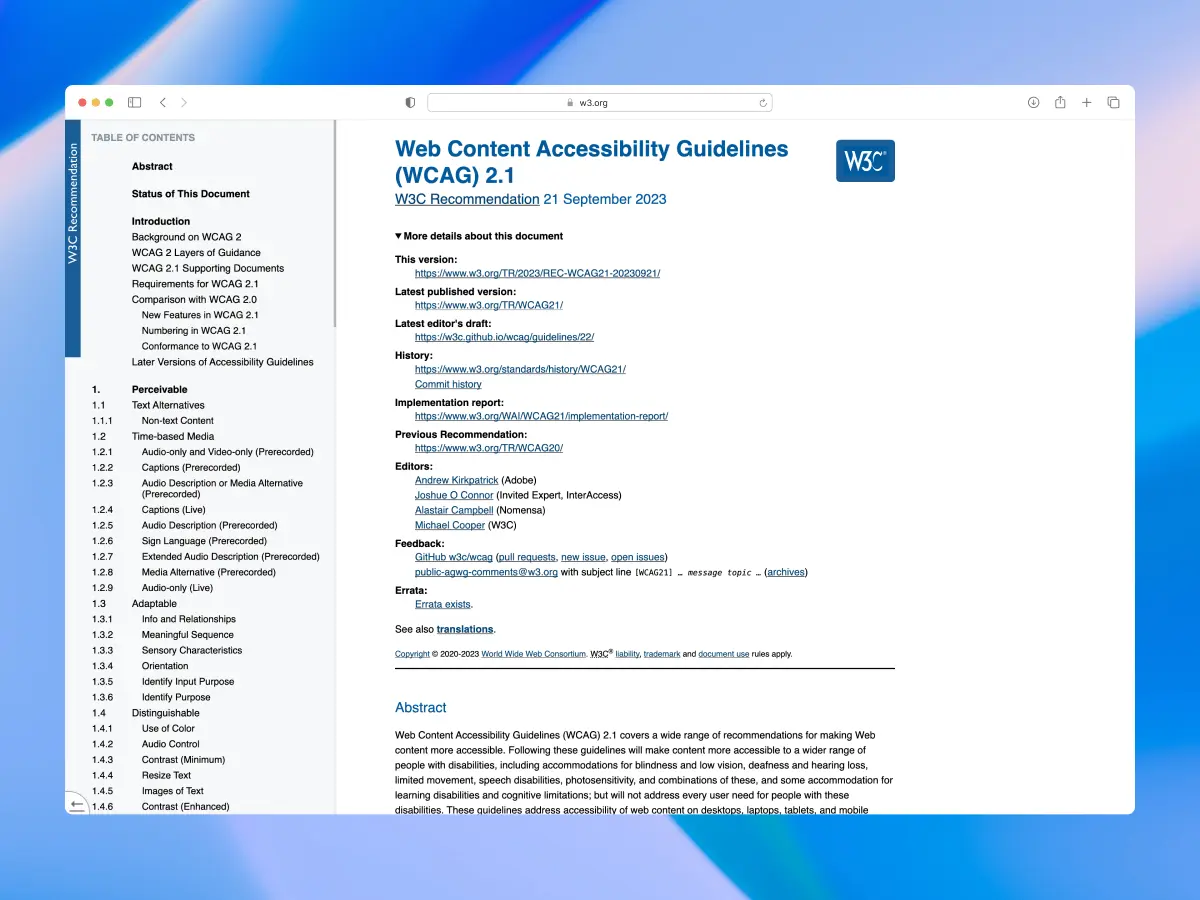1200x900 pixels.
Task: Open the latest editor's draft link
Action: (x=504, y=337)
